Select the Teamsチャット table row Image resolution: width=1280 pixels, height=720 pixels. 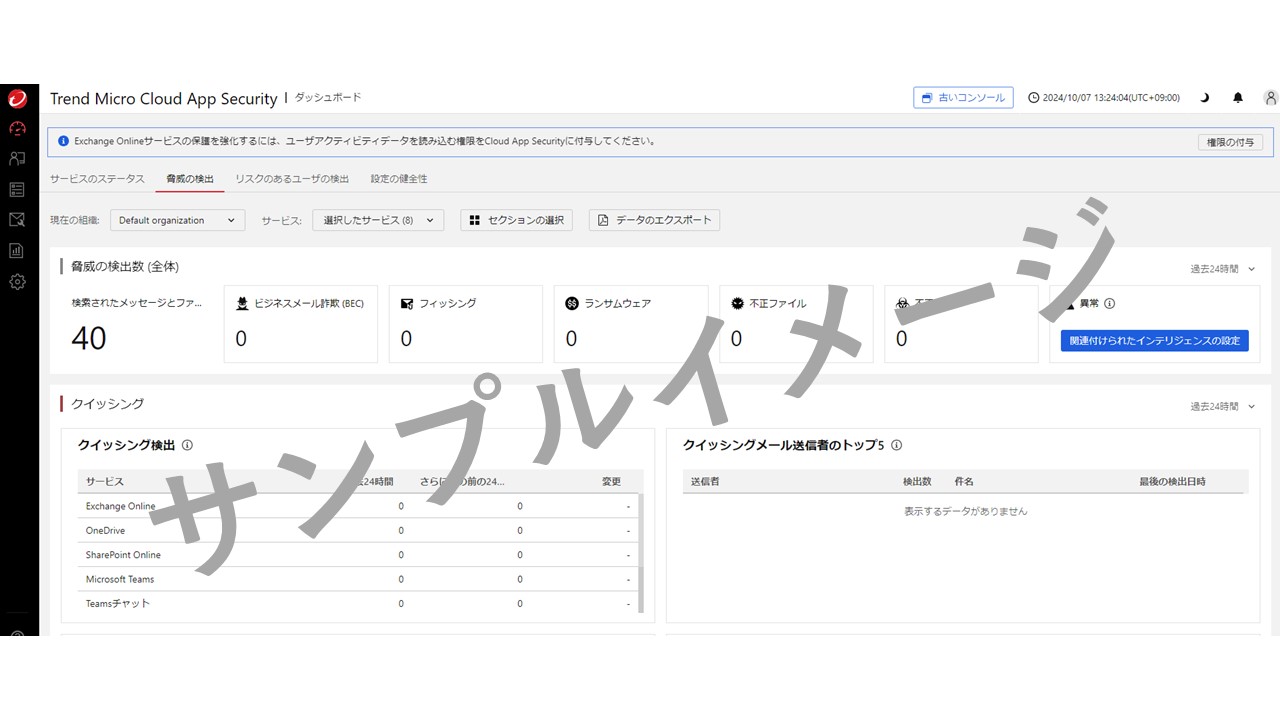click(x=358, y=604)
